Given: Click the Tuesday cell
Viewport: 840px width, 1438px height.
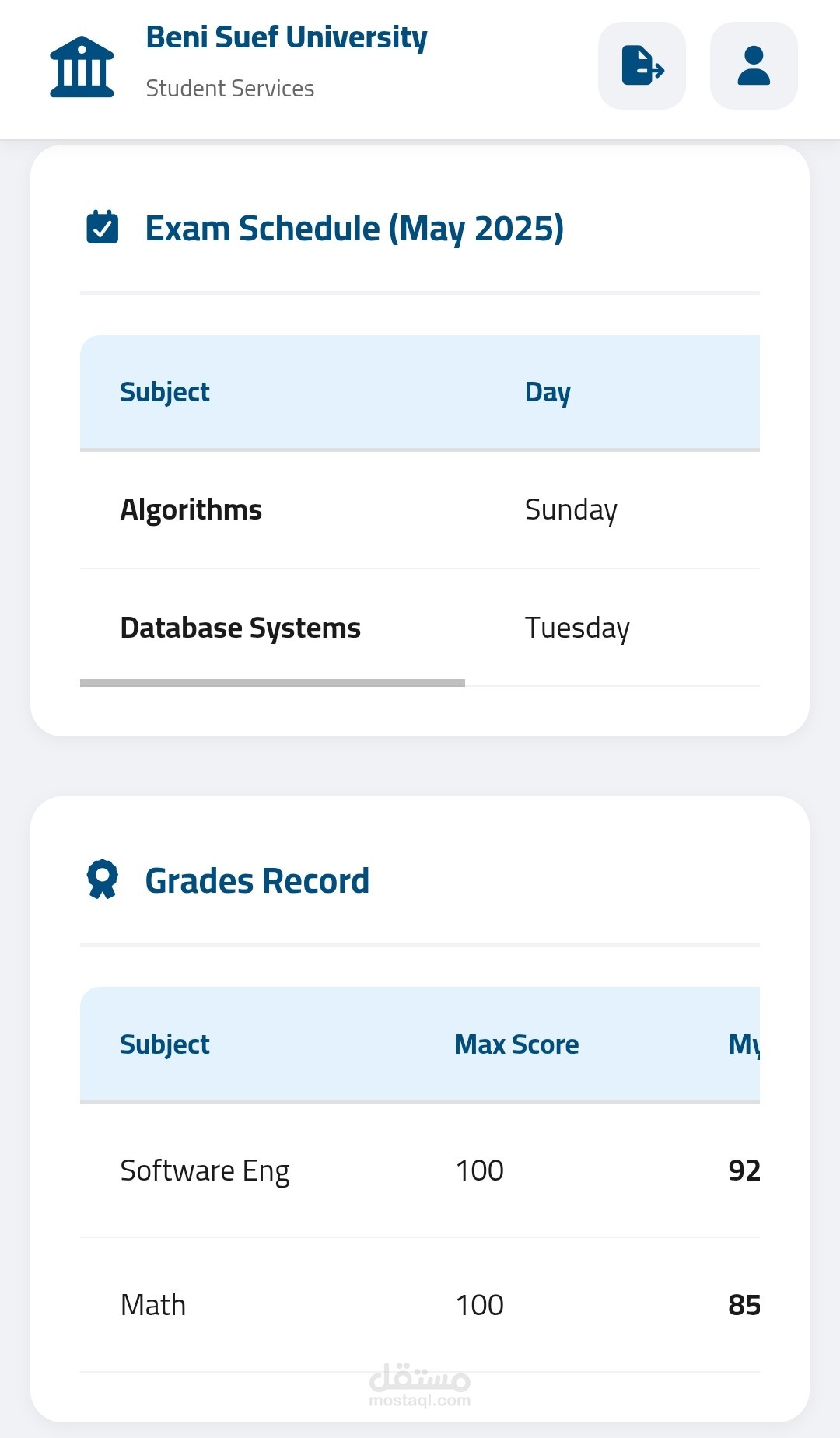Looking at the screenshot, I should click(x=577, y=628).
